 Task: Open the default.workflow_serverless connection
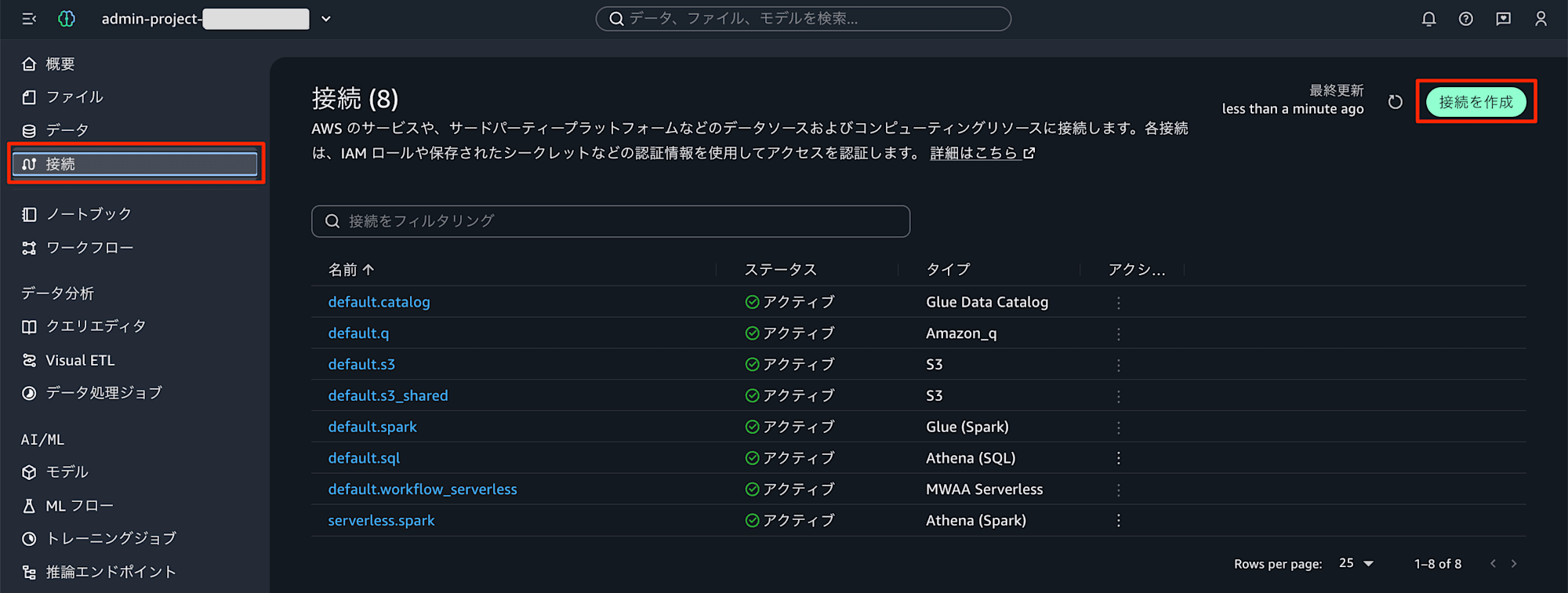point(423,489)
